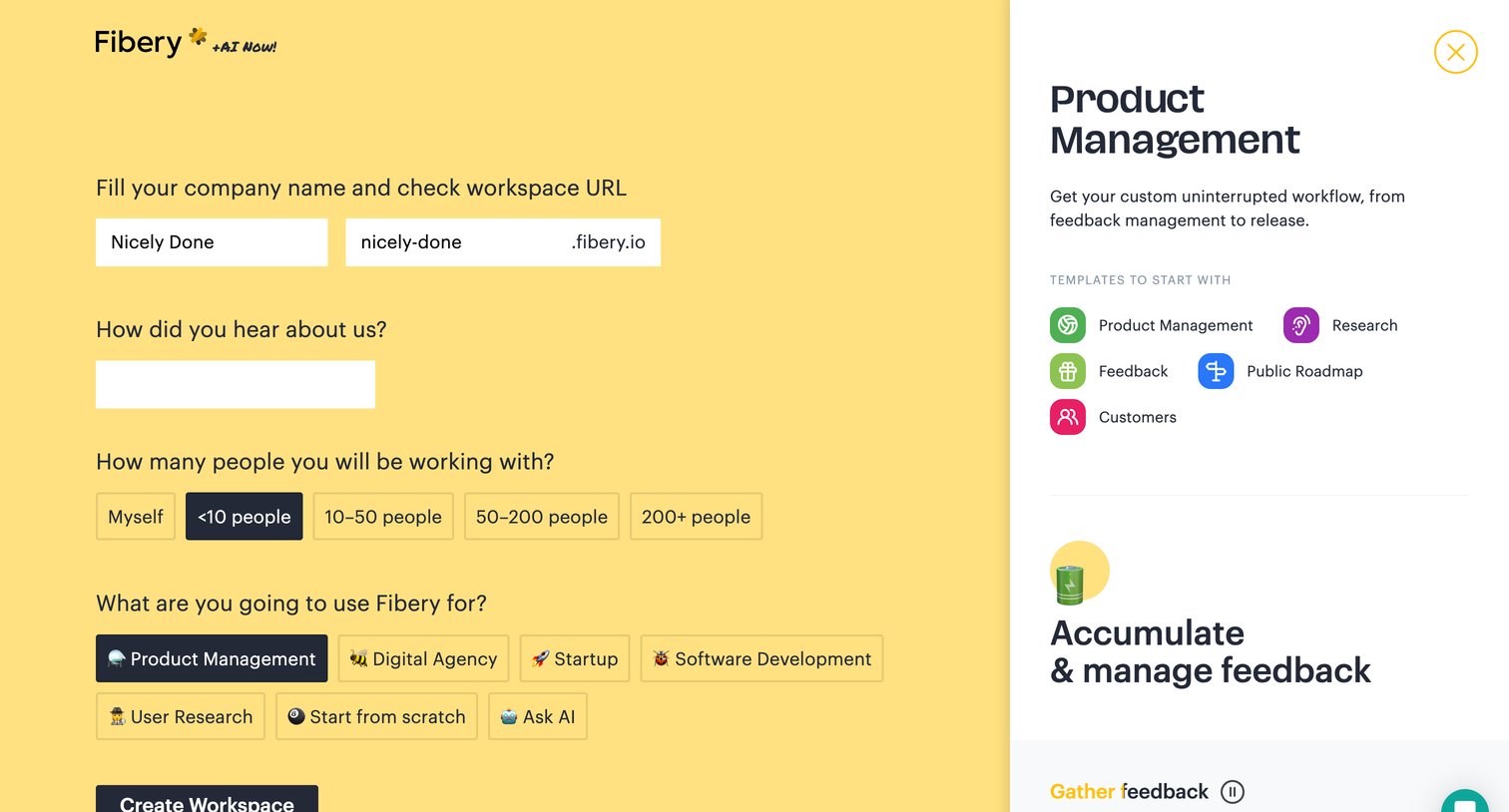Choose the Digital Agency use case
The width and height of the screenshot is (1509, 812).
423,658
